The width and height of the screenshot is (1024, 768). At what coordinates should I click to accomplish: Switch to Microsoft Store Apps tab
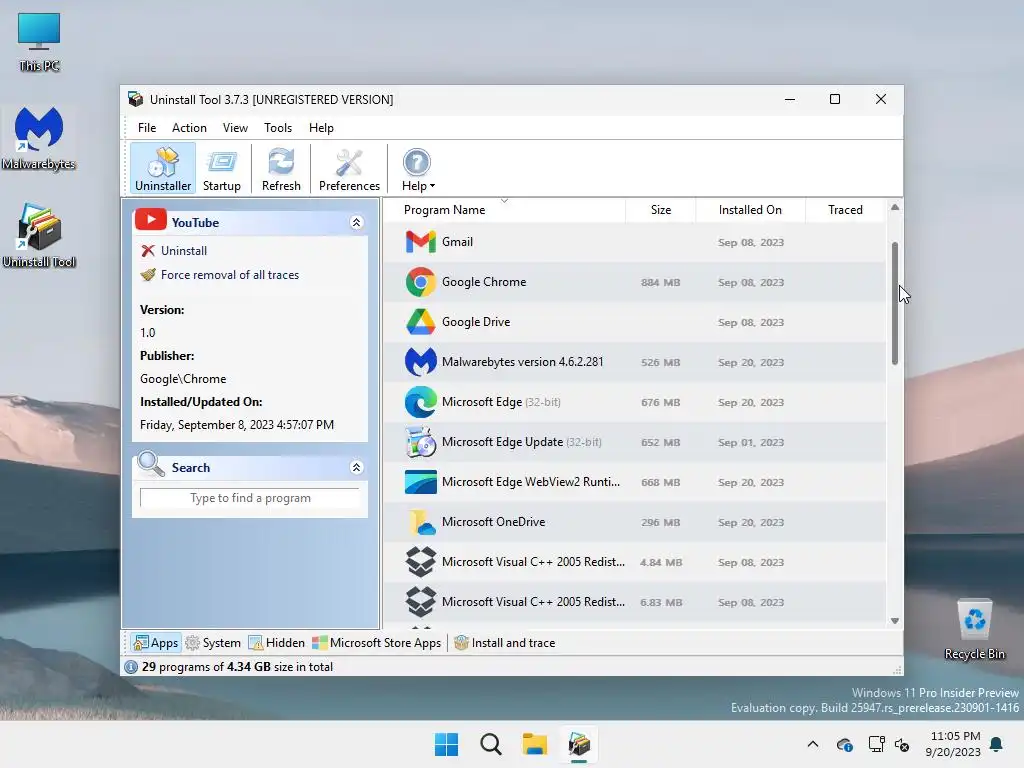[377, 643]
